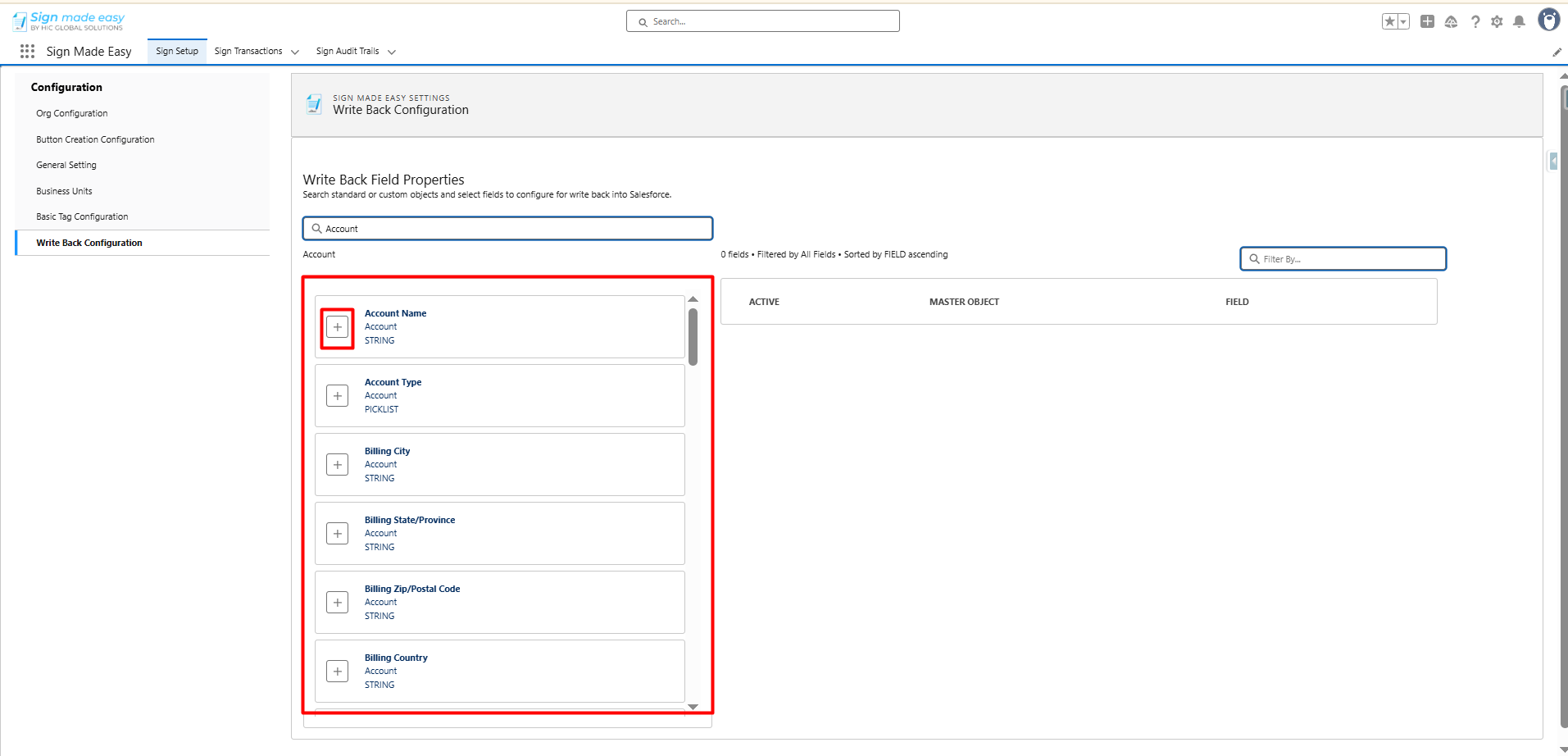Image resolution: width=1568 pixels, height=756 pixels.
Task: Open the Setup gear menu
Action: 1497,22
